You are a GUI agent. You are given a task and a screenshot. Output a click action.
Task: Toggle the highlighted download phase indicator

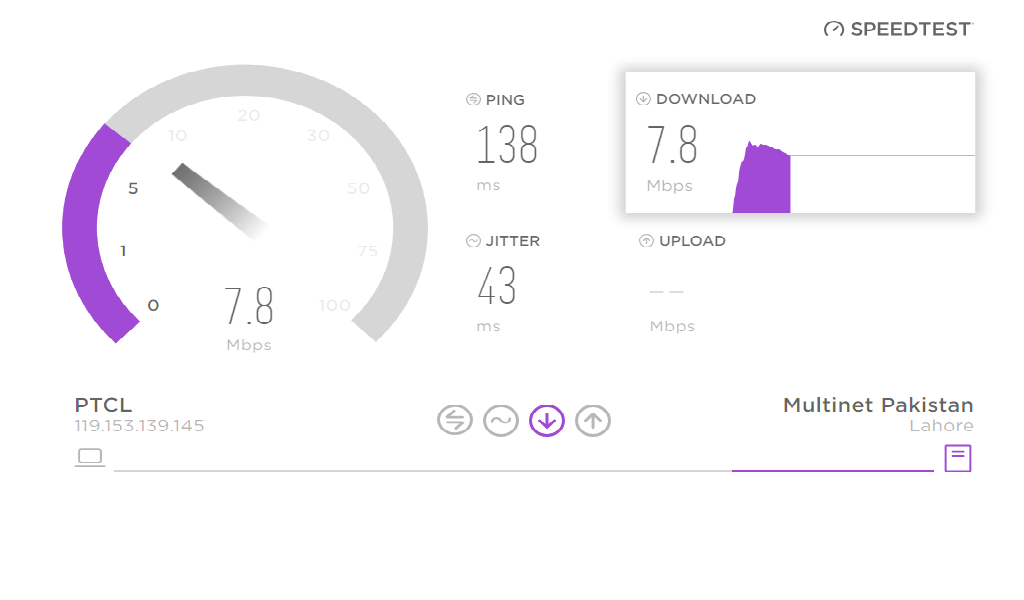click(547, 420)
